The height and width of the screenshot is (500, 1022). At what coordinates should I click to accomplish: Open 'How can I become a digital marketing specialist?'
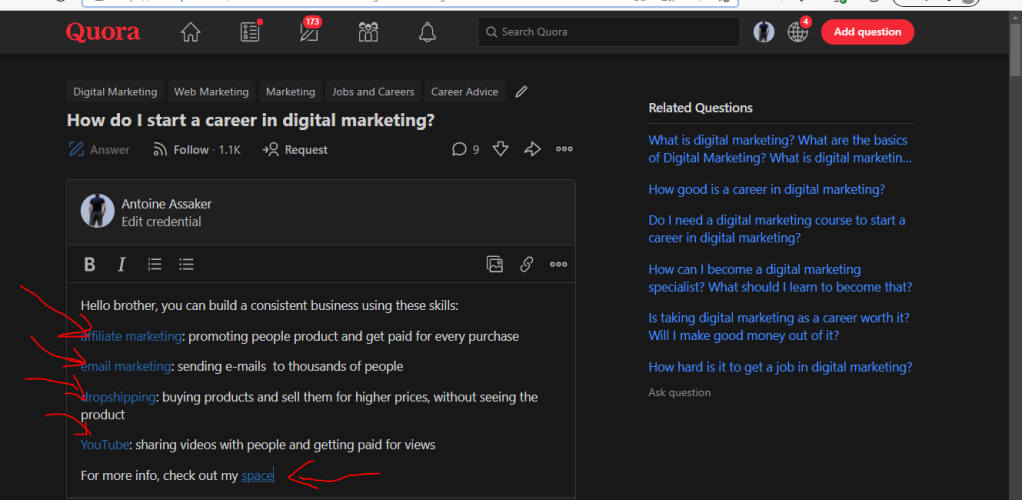(x=780, y=278)
